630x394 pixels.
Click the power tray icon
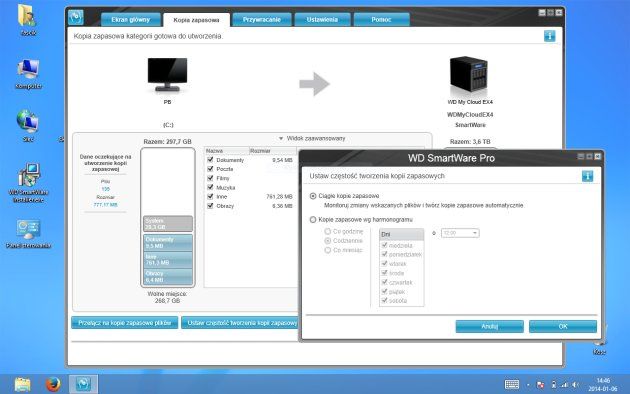[x=554, y=385]
